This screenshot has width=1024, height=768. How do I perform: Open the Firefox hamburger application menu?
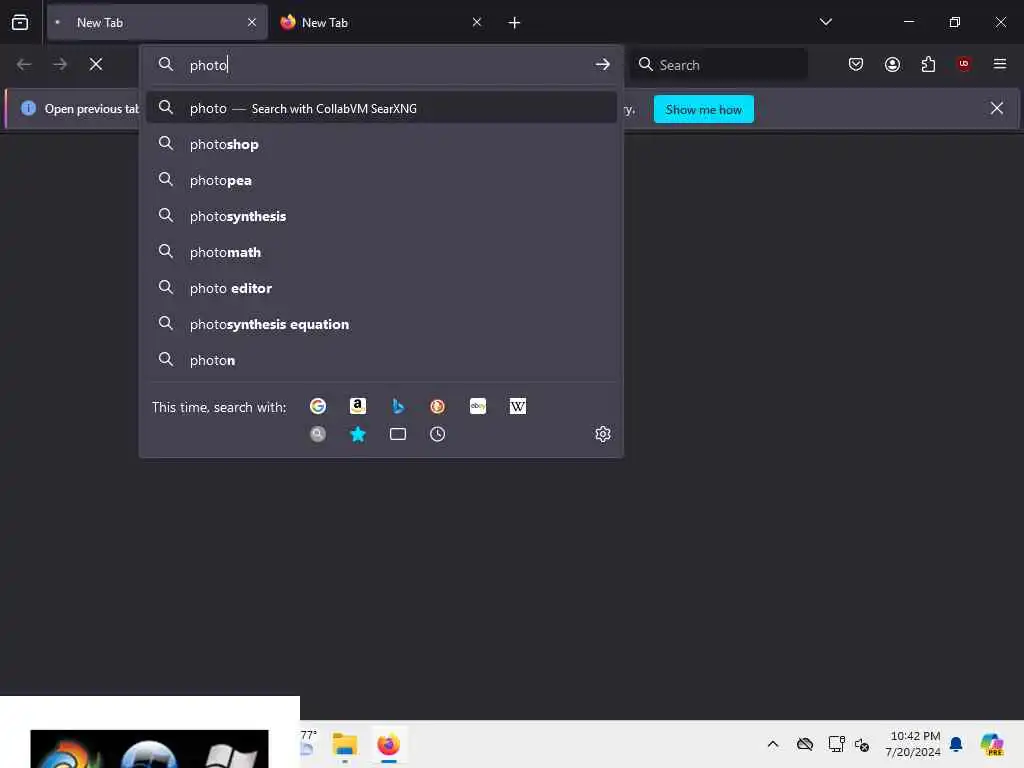(x=999, y=63)
